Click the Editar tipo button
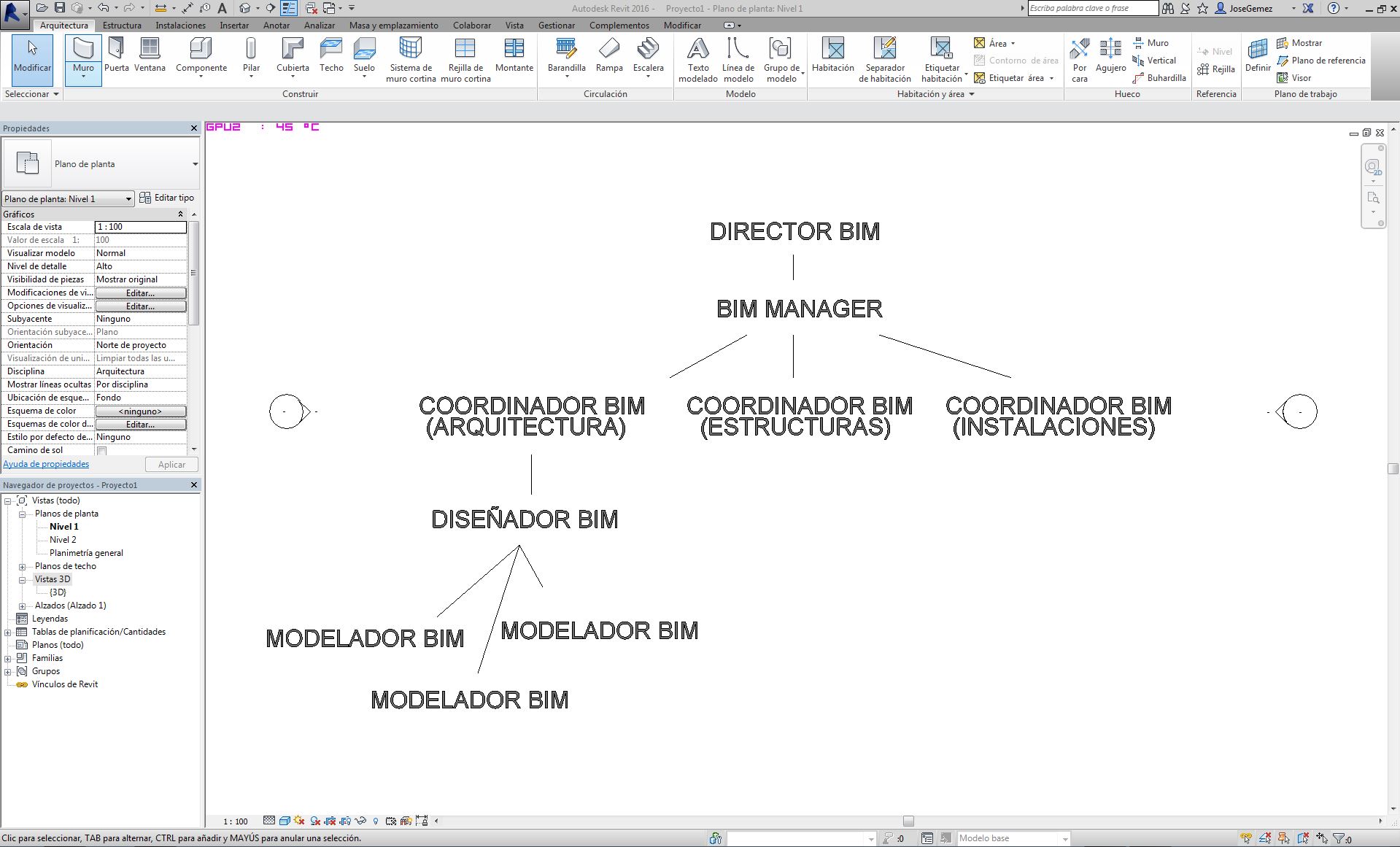 167,198
